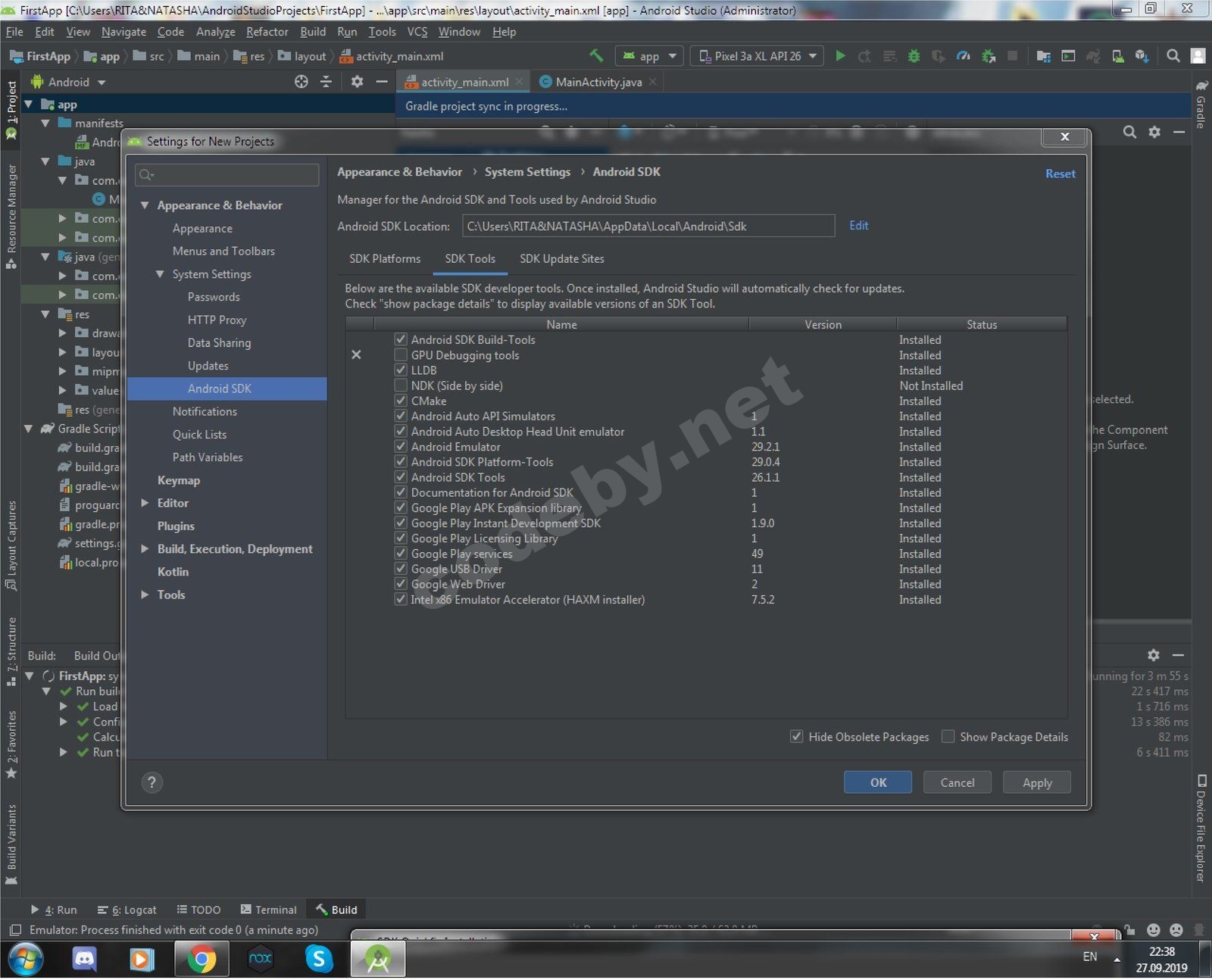Click the Reset link

pos(1060,173)
